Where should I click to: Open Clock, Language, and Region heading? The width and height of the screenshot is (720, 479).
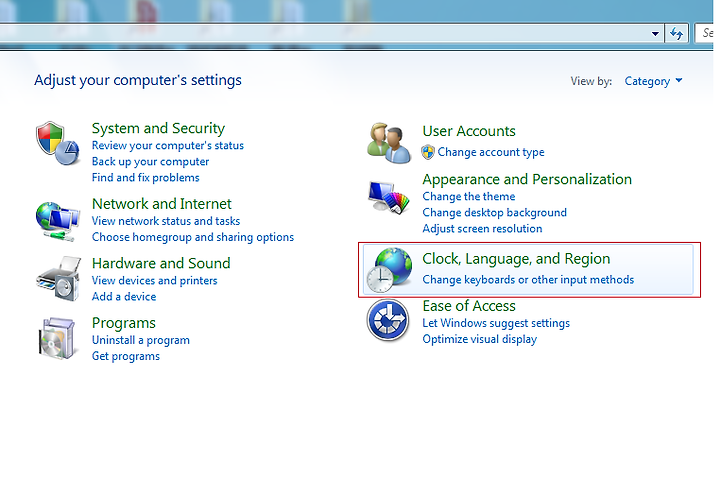[x=516, y=259]
